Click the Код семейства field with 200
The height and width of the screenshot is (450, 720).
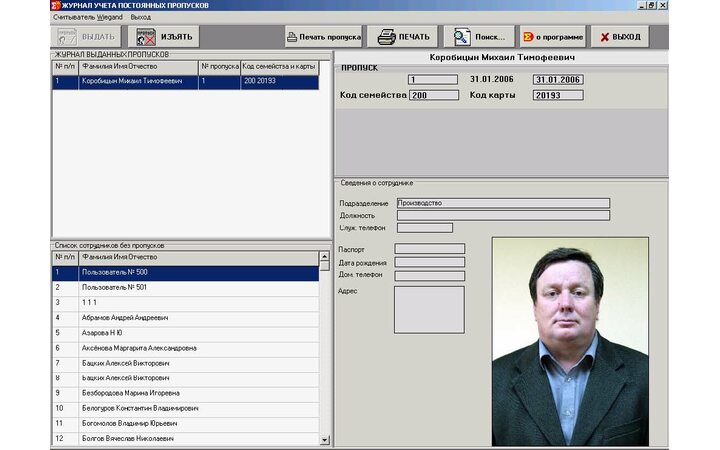point(433,96)
